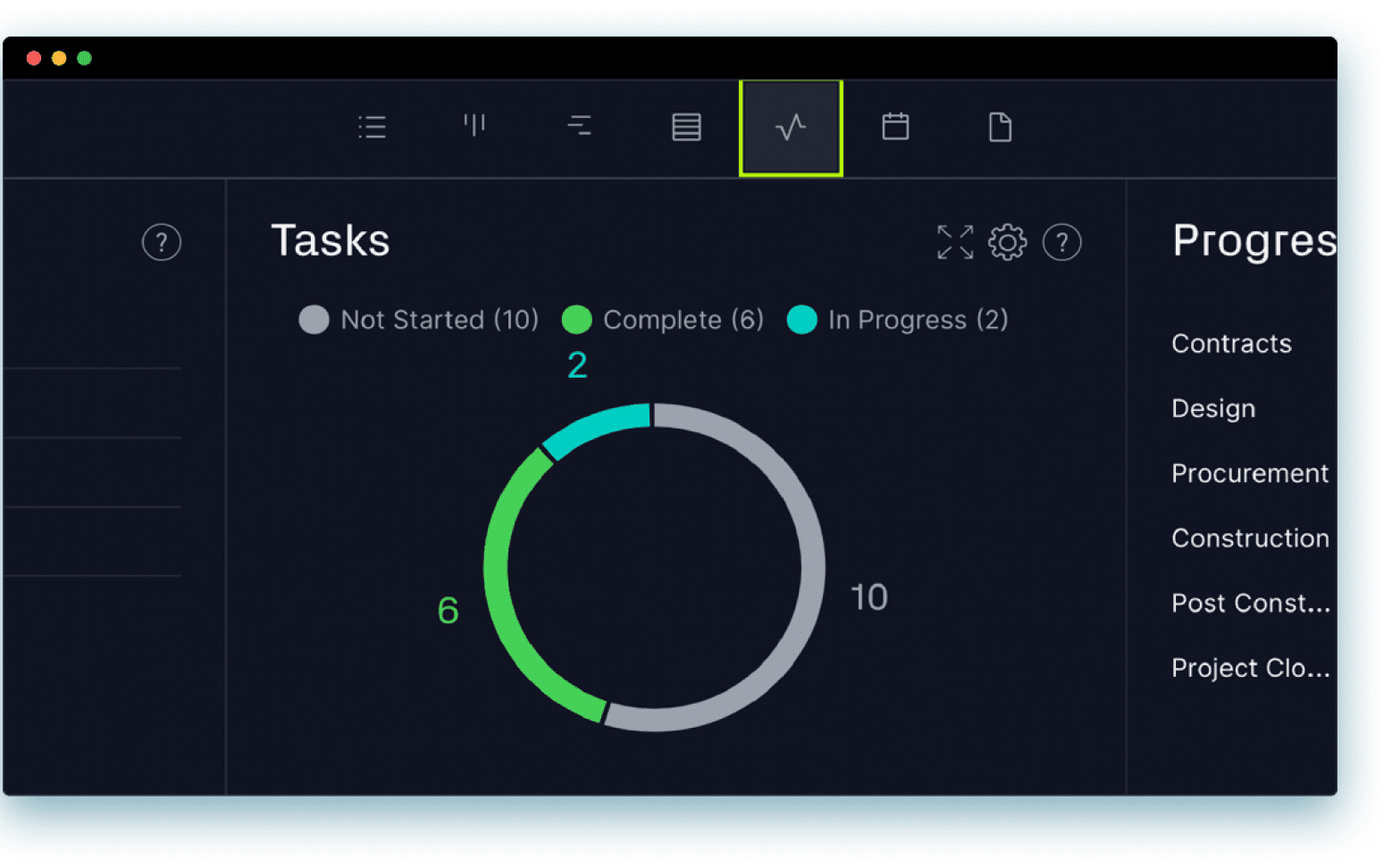
Task: Toggle the In Progress legend item
Action: pyautogui.click(x=896, y=320)
